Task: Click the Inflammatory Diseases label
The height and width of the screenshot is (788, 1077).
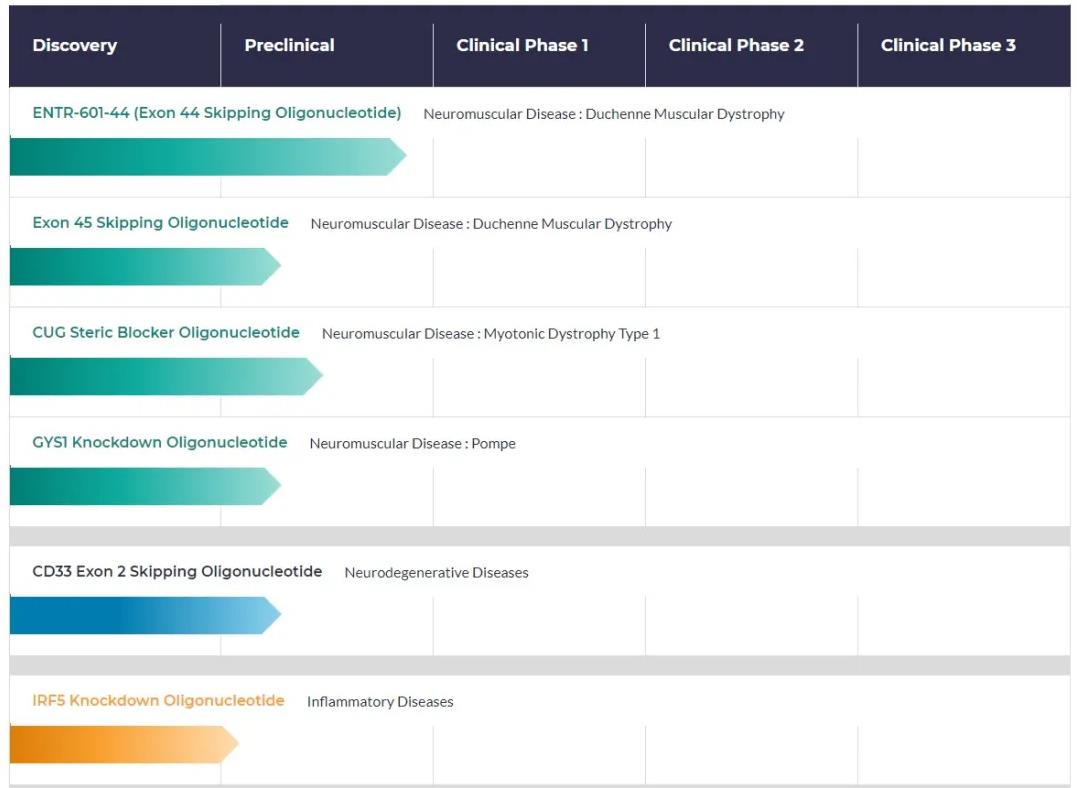Action: pyautogui.click(x=380, y=702)
